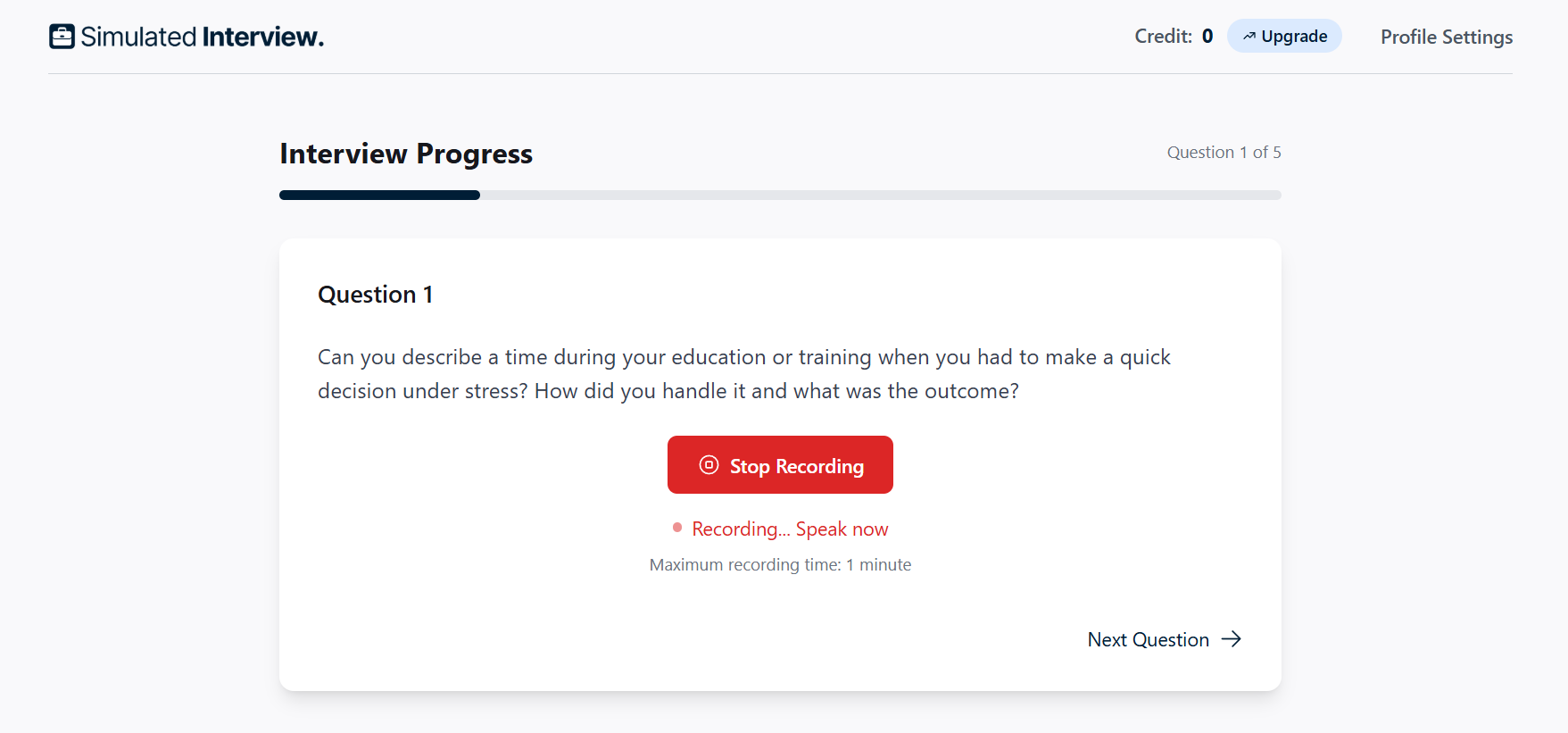
Task: Click the trending arrow icon in Upgrade
Action: point(1249,37)
